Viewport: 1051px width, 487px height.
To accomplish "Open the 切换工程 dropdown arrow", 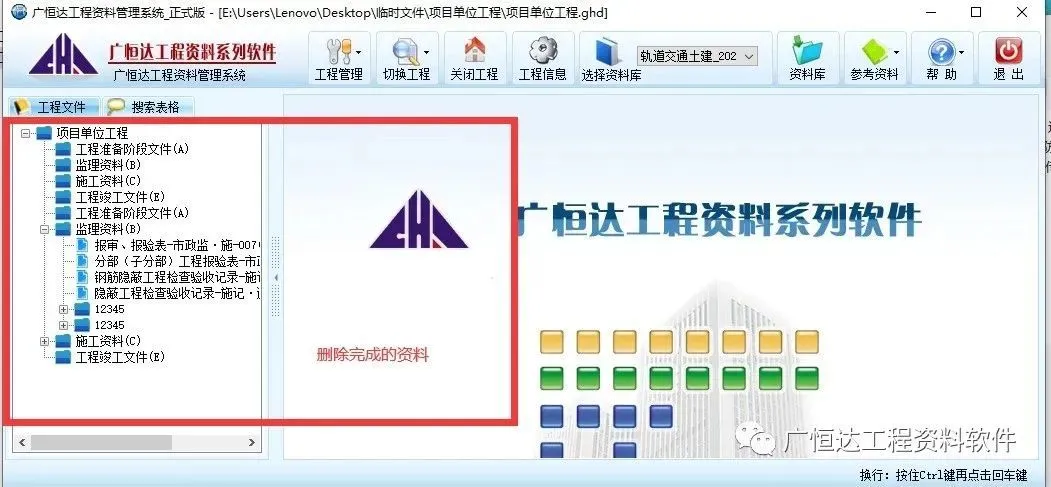I will (x=427, y=52).
